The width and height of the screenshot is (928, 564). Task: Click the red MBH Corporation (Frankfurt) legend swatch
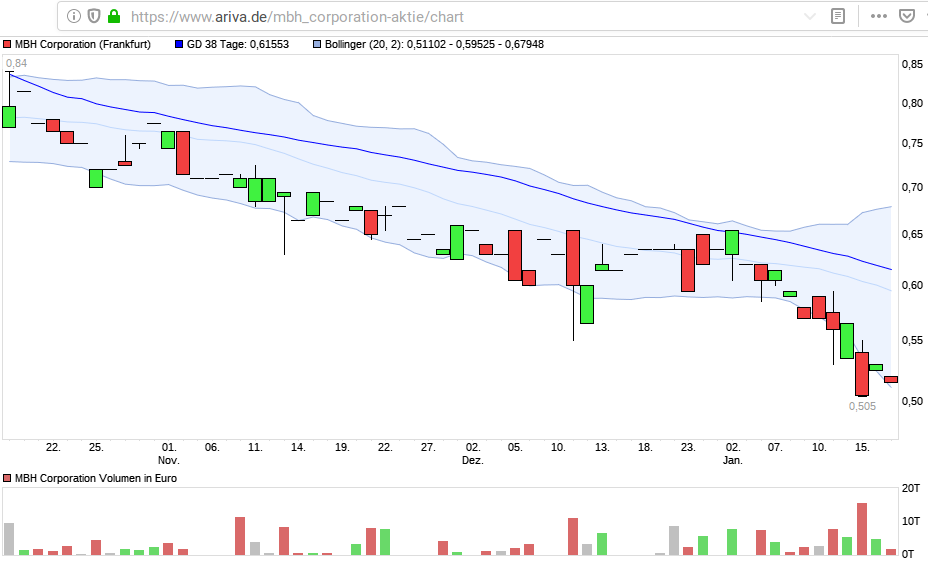(7, 45)
